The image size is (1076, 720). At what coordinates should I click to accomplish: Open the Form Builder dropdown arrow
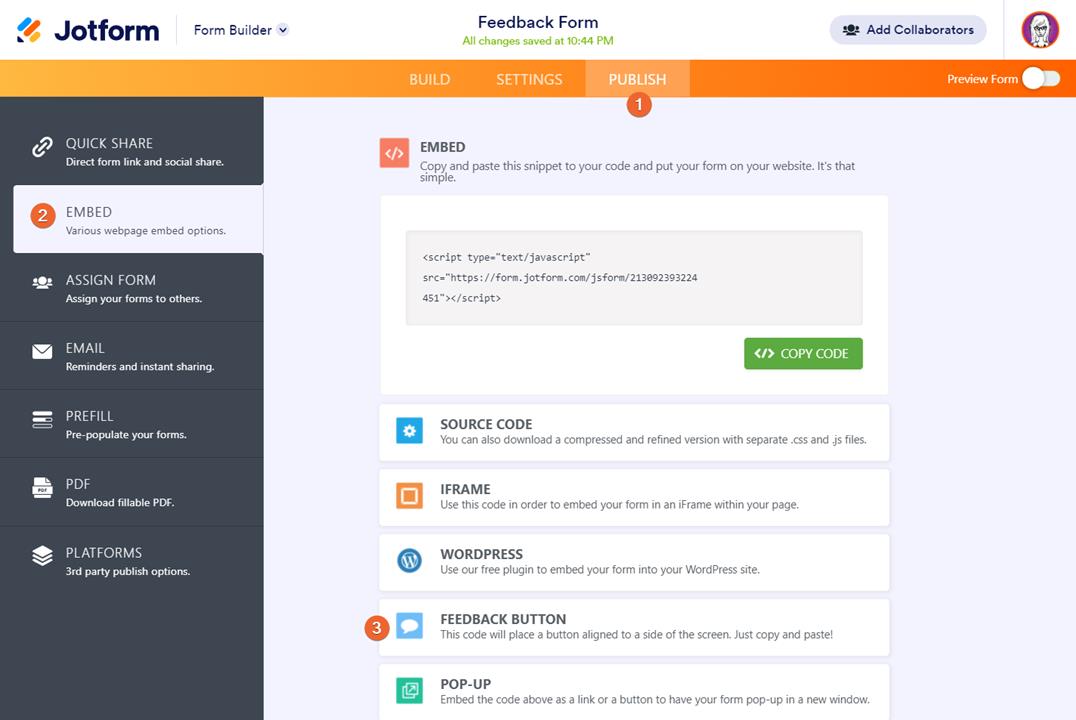tap(283, 30)
